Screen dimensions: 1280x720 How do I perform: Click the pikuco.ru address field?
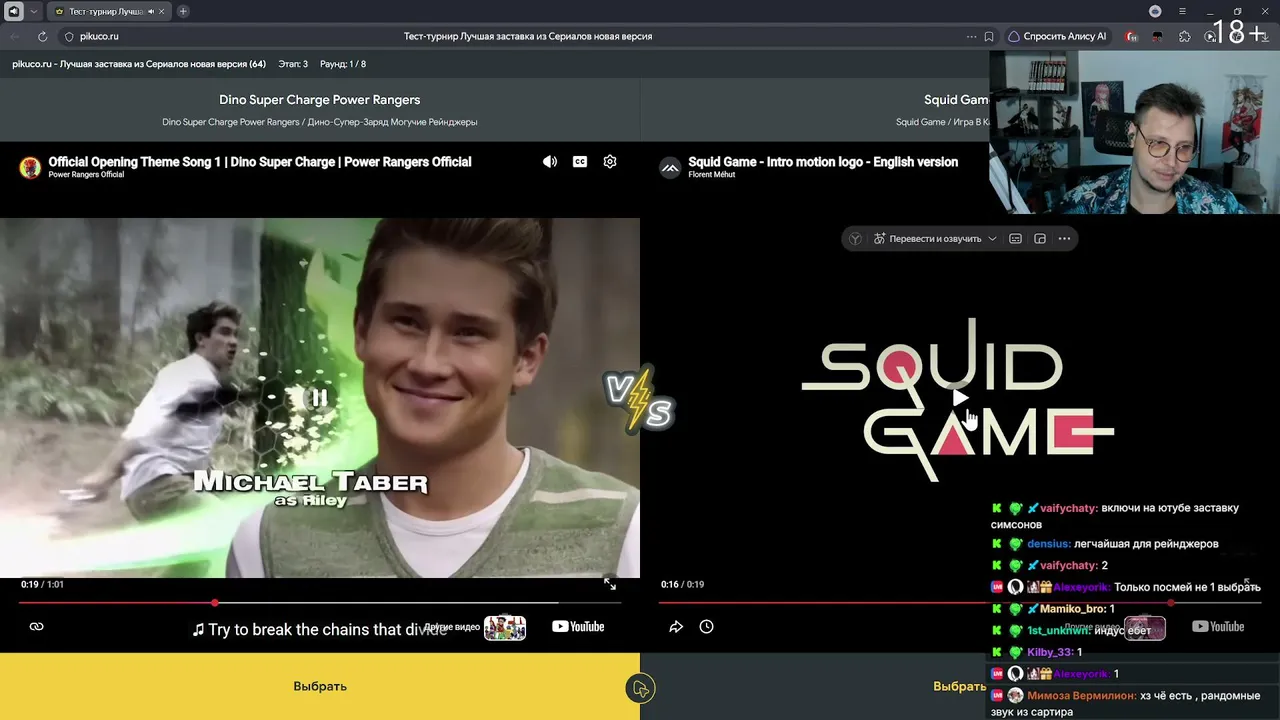[99, 36]
